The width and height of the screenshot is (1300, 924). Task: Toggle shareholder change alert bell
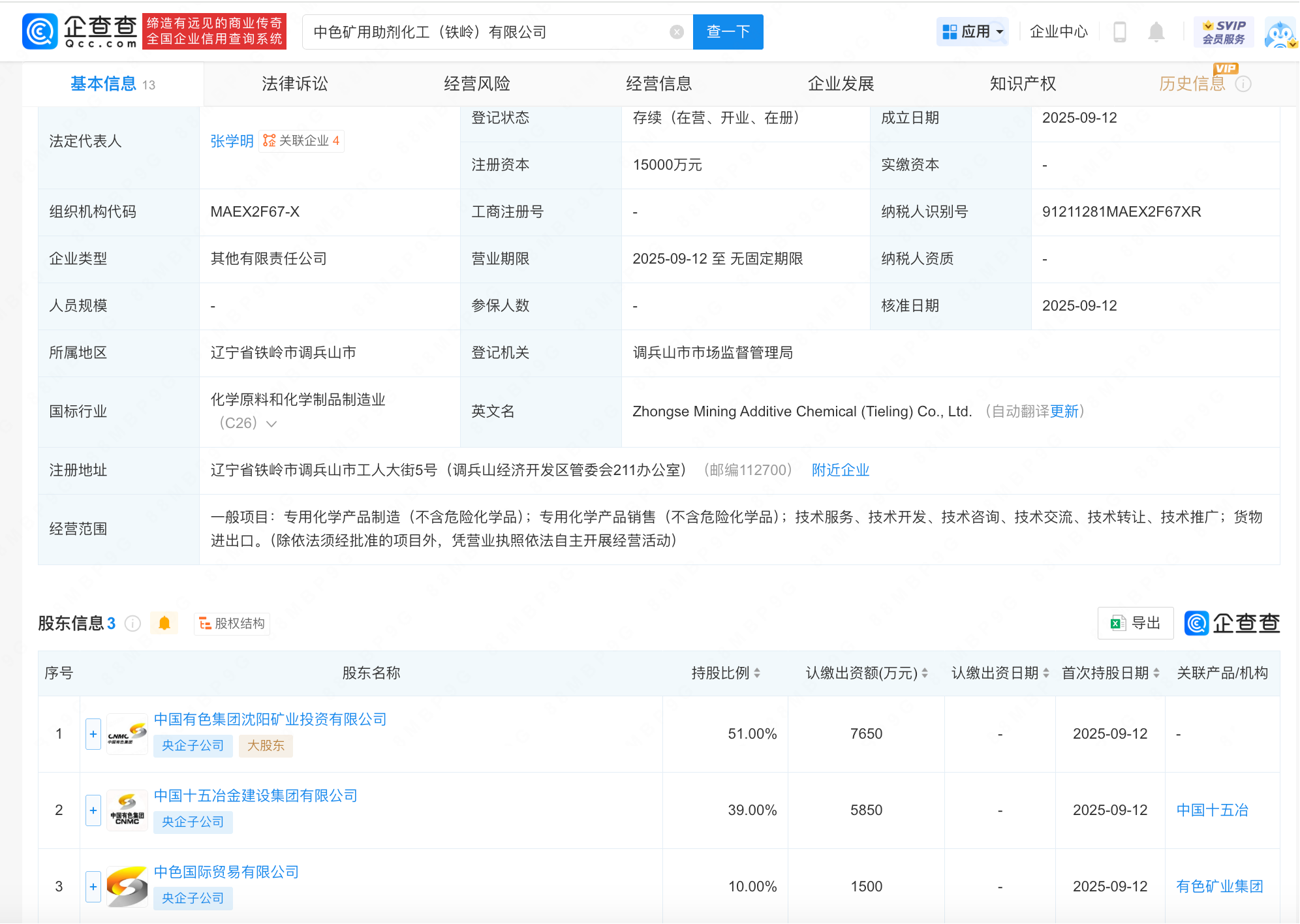(x=164, y=624)
